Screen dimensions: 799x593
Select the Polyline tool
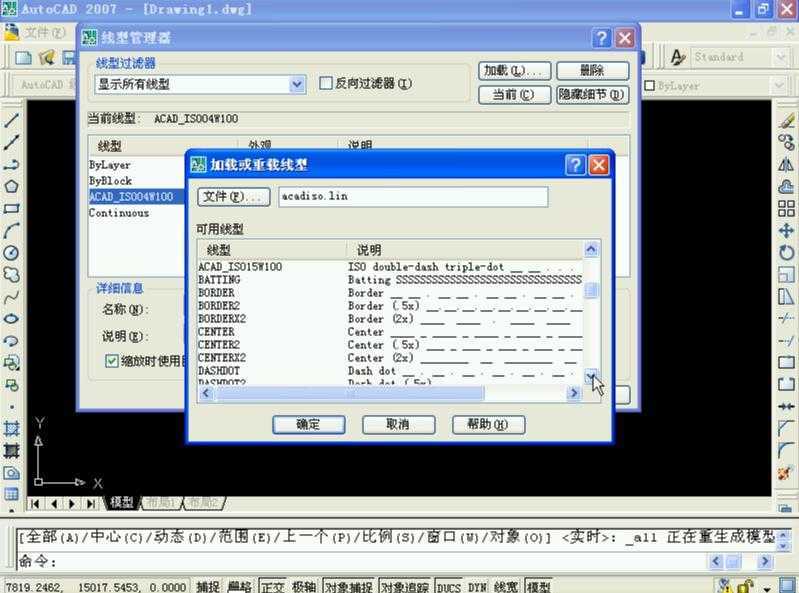pos(11,165)
